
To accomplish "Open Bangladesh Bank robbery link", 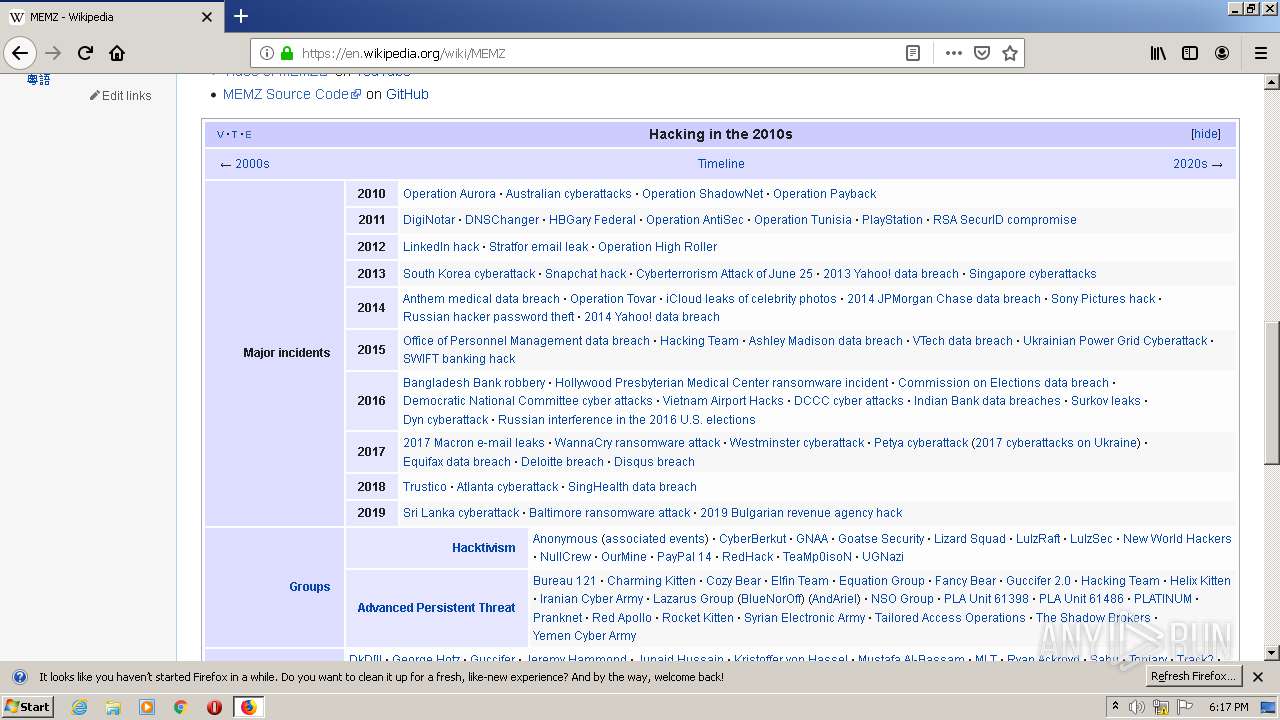I will pyautogui.click(x=474, y=383).
